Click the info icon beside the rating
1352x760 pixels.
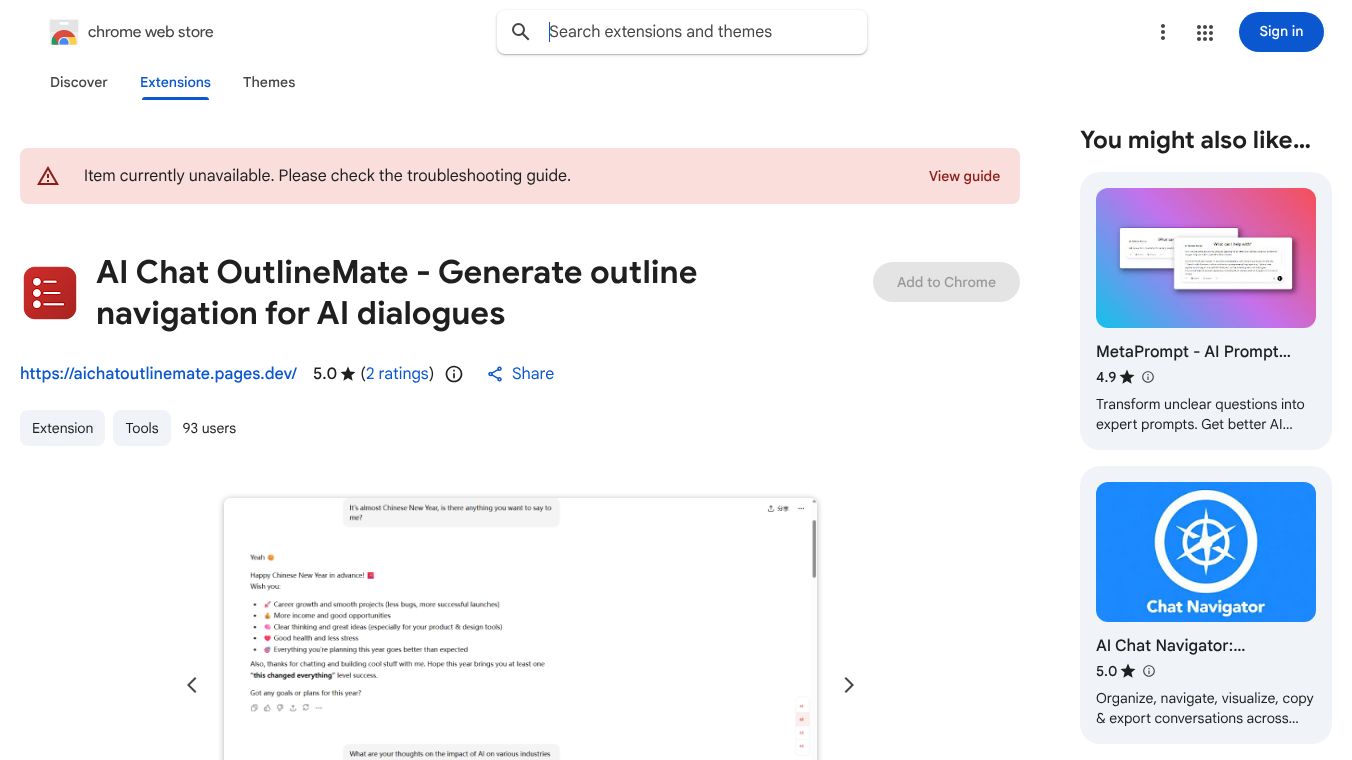click(453, 373)
